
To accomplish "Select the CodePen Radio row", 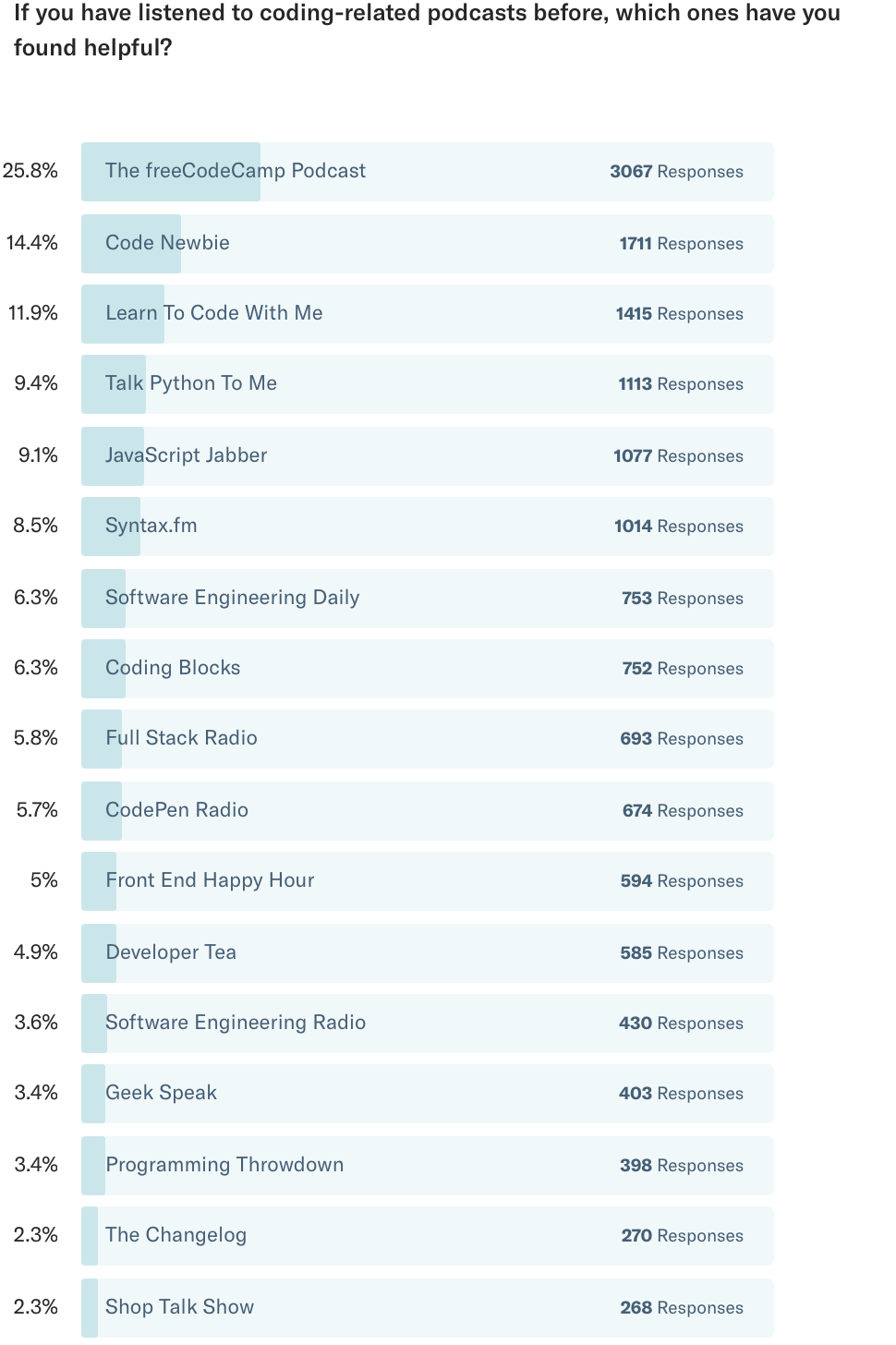I will (x=428, y=811).
